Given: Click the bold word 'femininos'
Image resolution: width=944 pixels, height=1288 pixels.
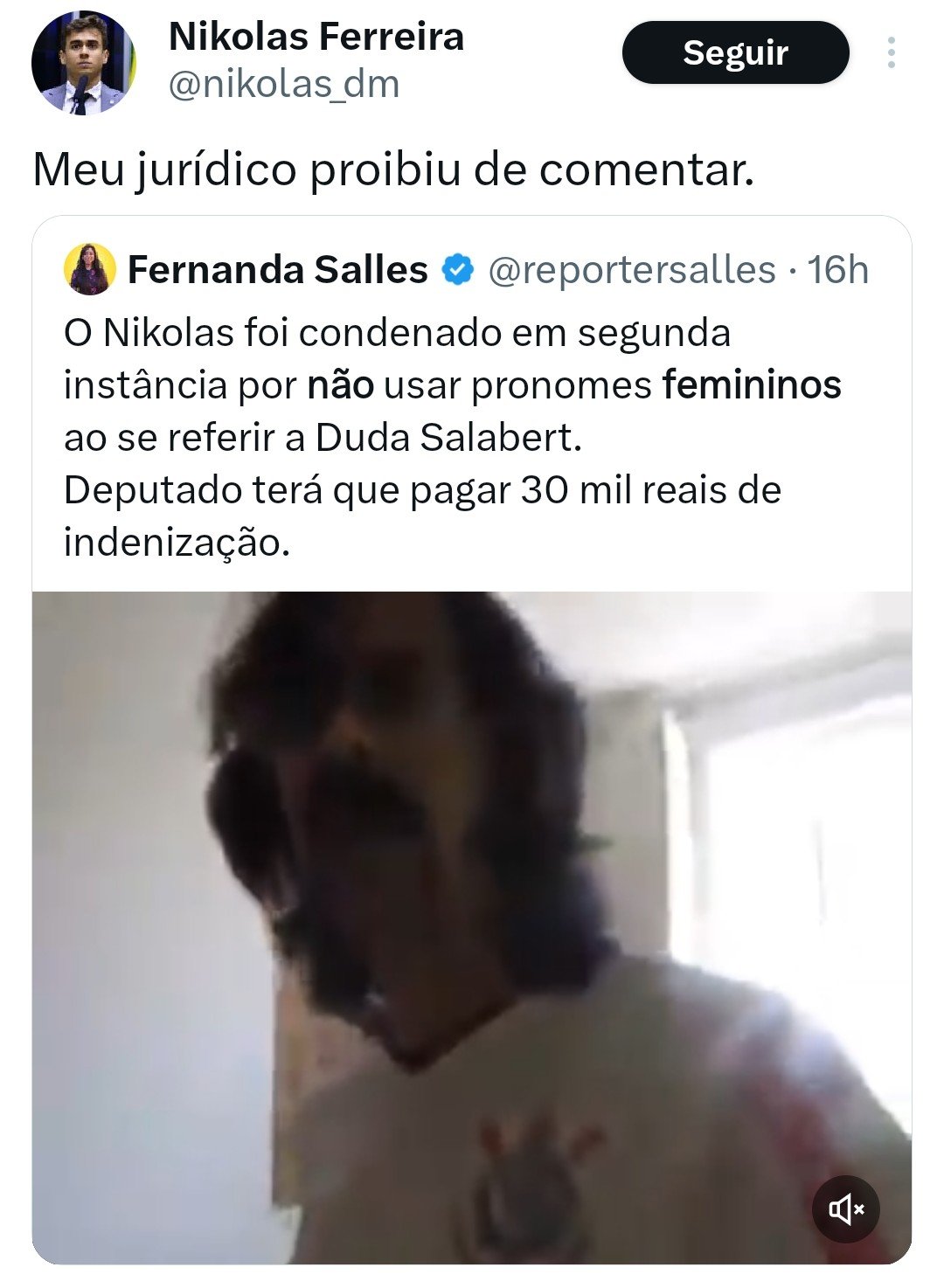Looking at the screenshot, I should pos(752,385).
